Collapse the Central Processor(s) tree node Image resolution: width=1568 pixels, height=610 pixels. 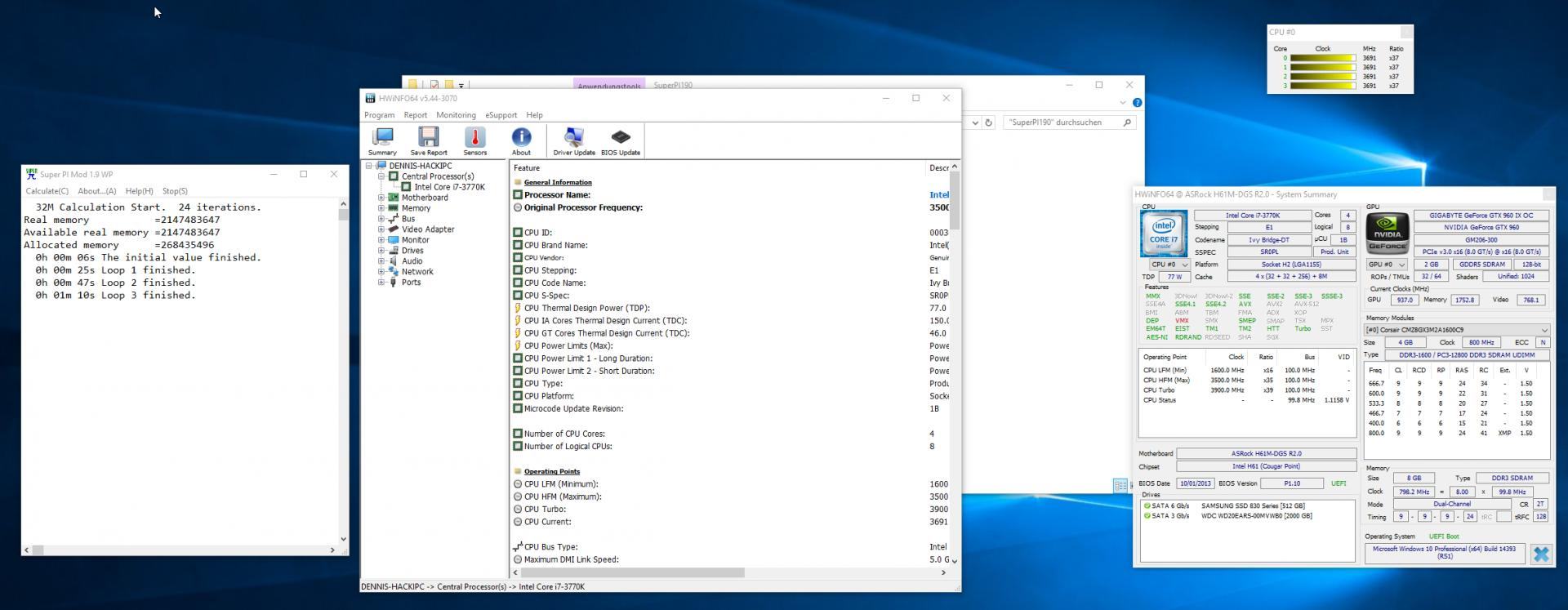pyautogui.click(x=381, y=176)
